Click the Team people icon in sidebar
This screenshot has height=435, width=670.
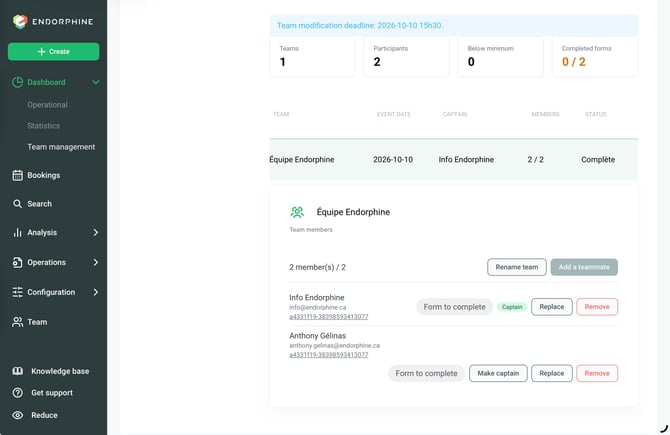click(x=18, y=322)
